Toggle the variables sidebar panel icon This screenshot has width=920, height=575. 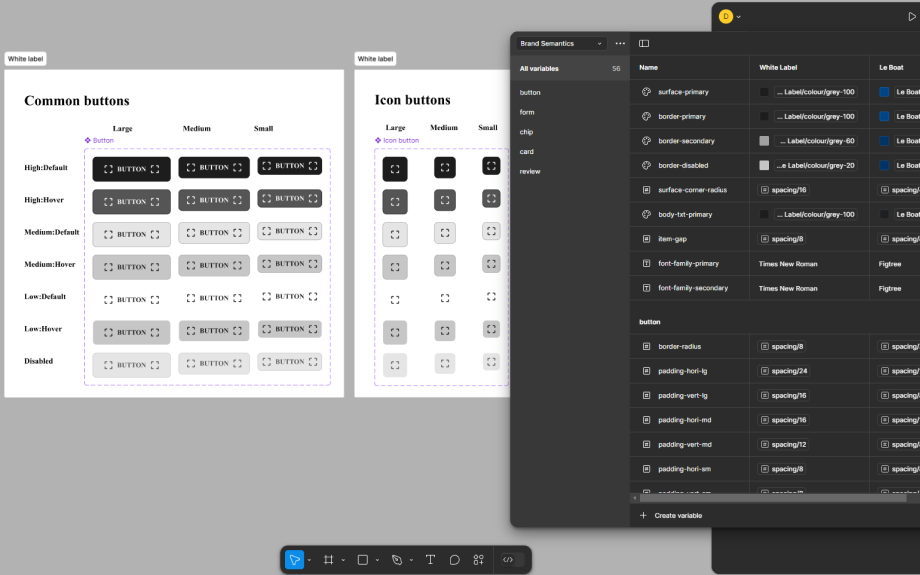pos(644,43)
